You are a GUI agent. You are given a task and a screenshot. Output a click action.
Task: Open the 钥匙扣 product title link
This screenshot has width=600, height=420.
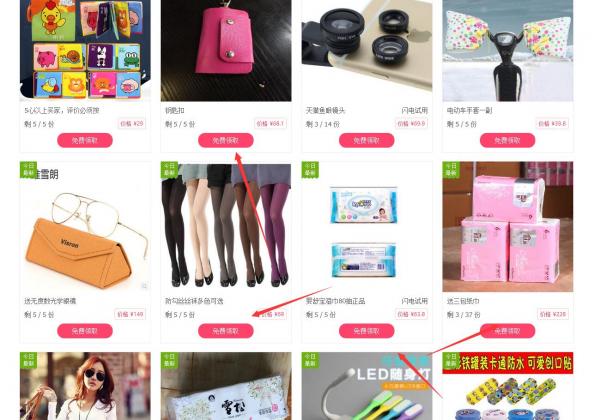click(174, 111)
